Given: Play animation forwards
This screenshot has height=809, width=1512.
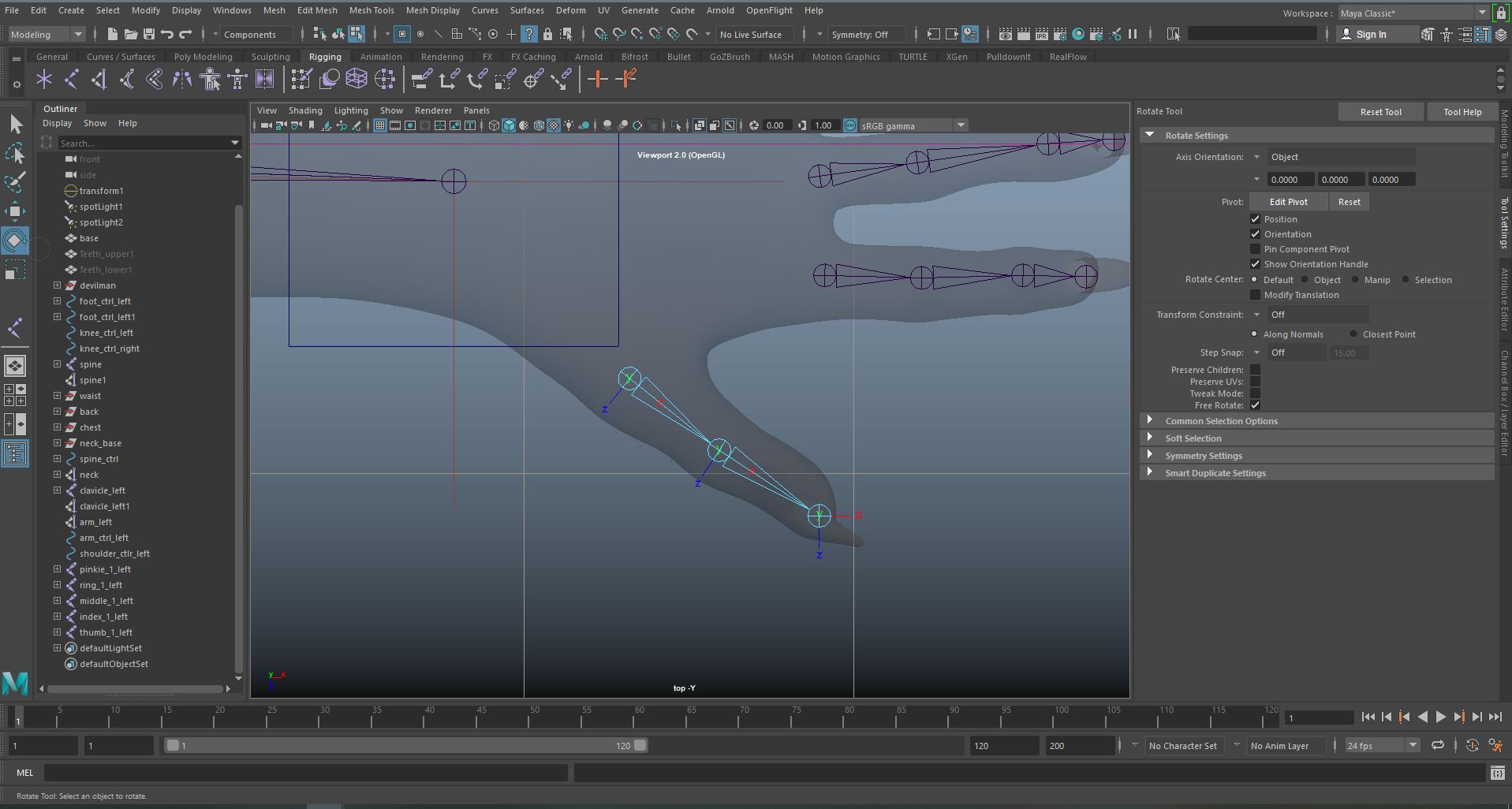Looking at the screenshot, I should 1441,717.
